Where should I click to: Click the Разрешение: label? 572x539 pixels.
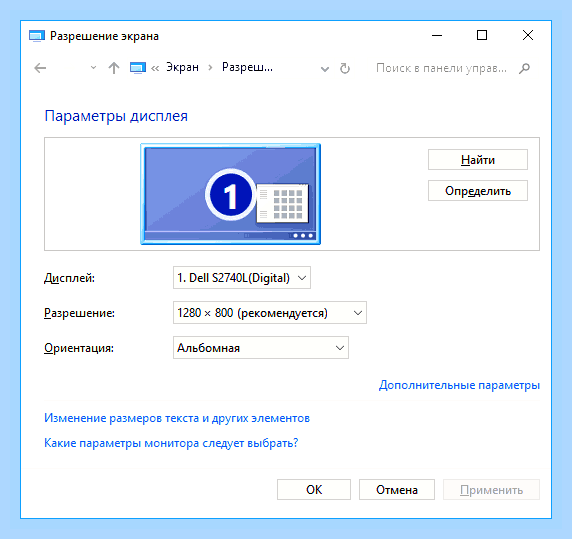pyautogui.click(x=80, y=313)
